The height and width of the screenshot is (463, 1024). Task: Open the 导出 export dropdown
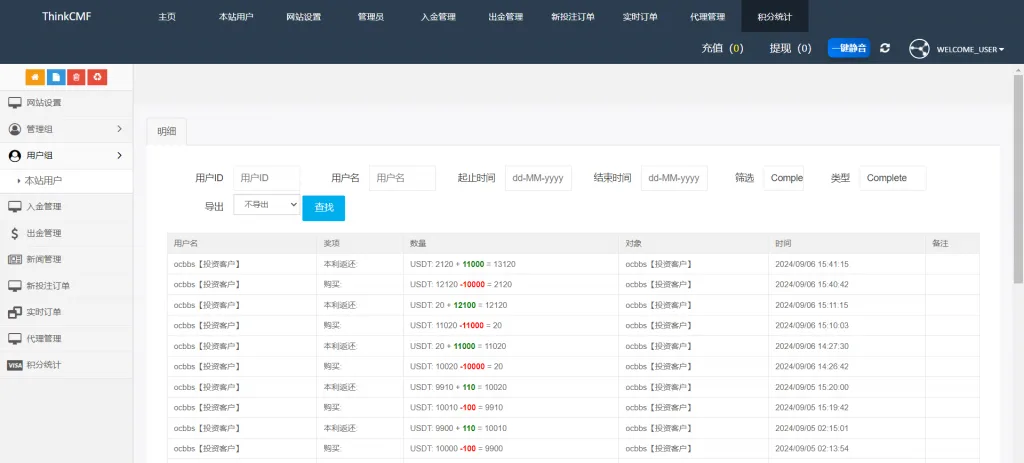[266, 204]
